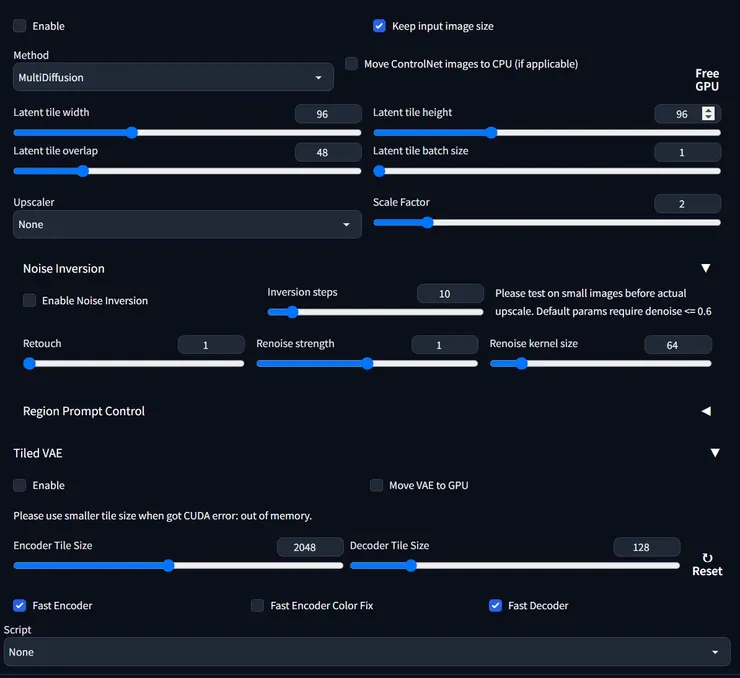
Task: Check Enable Noise Inversion
Action: click(x=30, y=301)
